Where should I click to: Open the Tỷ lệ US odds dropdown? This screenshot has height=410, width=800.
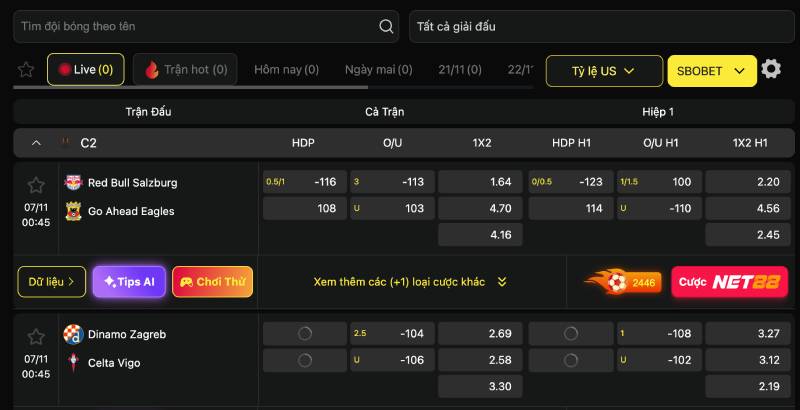604,71
